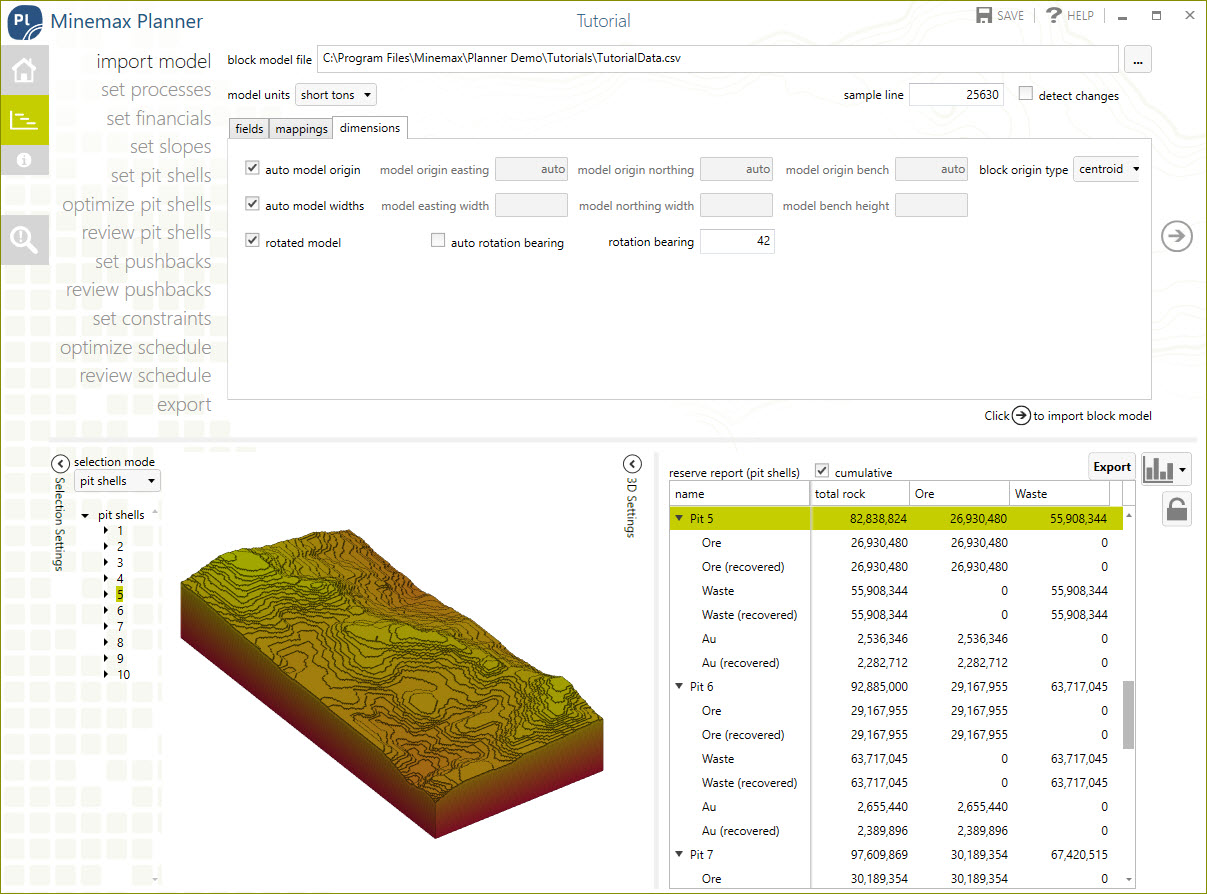
Task: Collapse Pit 7 row in report
Action: 681,855
